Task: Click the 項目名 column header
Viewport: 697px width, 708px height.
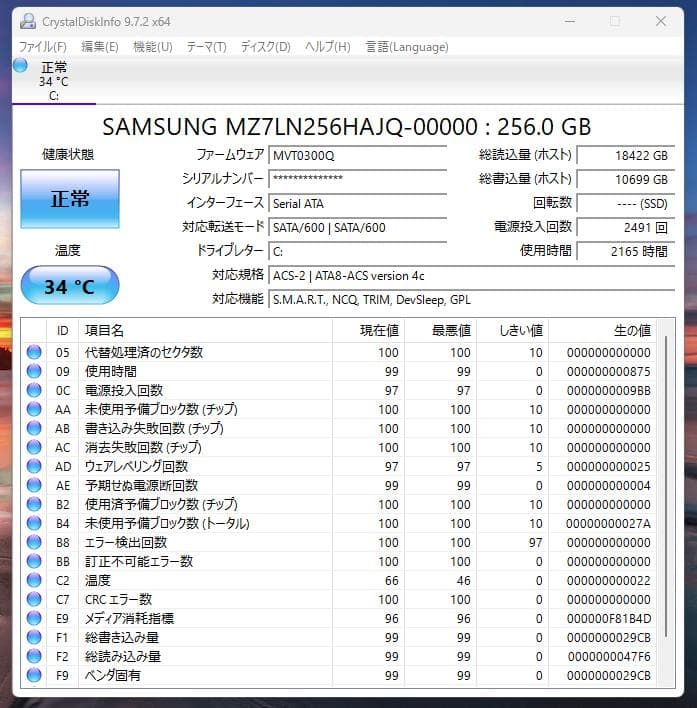Action: tap(205, 331)
